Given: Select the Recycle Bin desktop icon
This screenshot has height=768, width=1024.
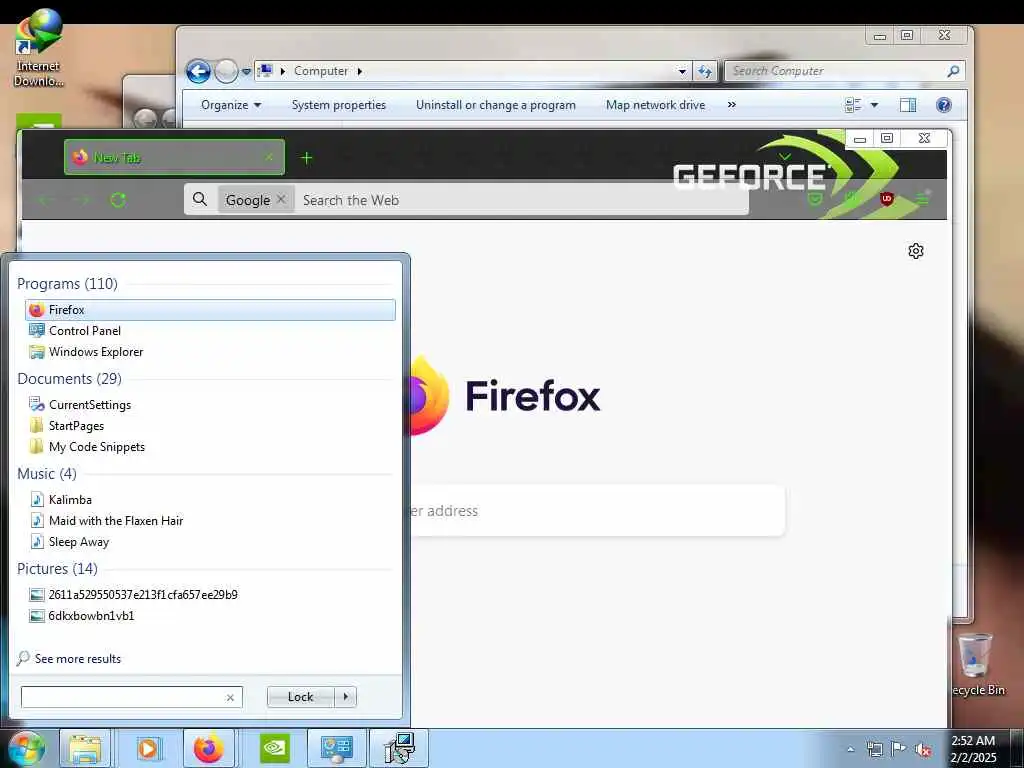Looking at the screenshot, I should click(977, 665).
